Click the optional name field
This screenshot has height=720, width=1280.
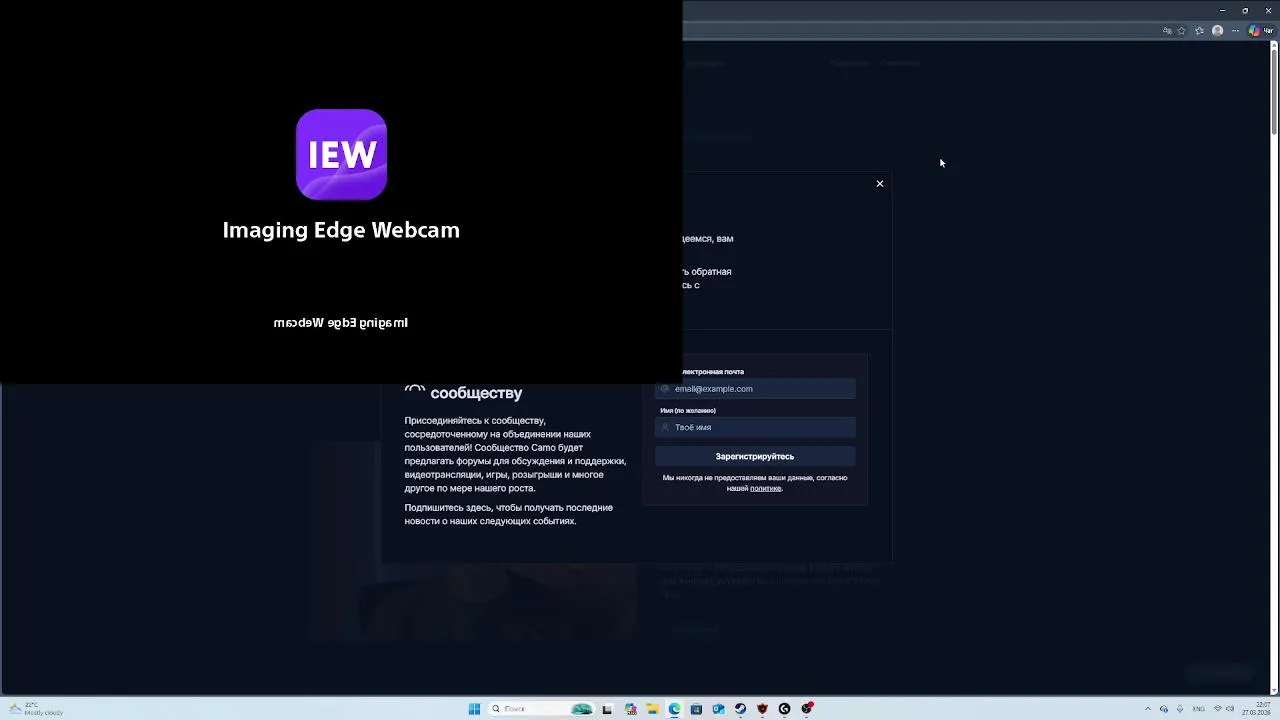click(755, 427)
